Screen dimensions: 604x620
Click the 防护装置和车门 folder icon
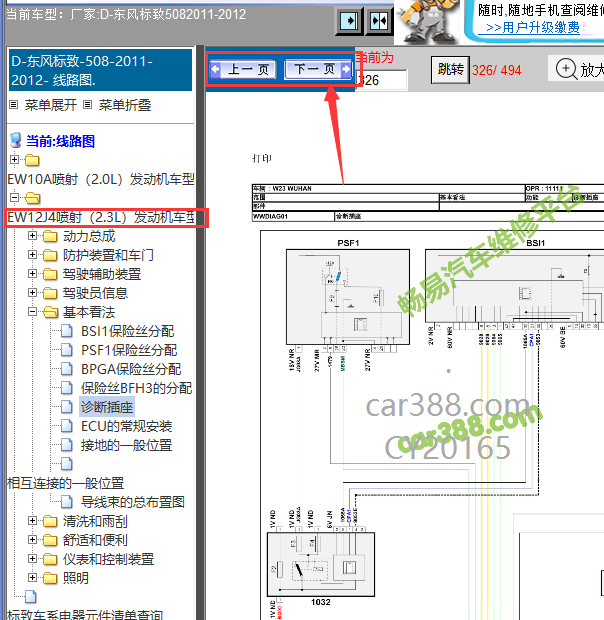(x=50, y=255)
